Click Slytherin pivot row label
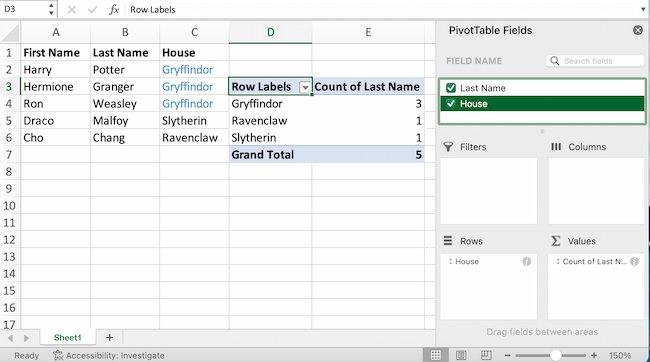Image resolution: width=650 pixels, height=362 pixels. [x=270, y=138]
